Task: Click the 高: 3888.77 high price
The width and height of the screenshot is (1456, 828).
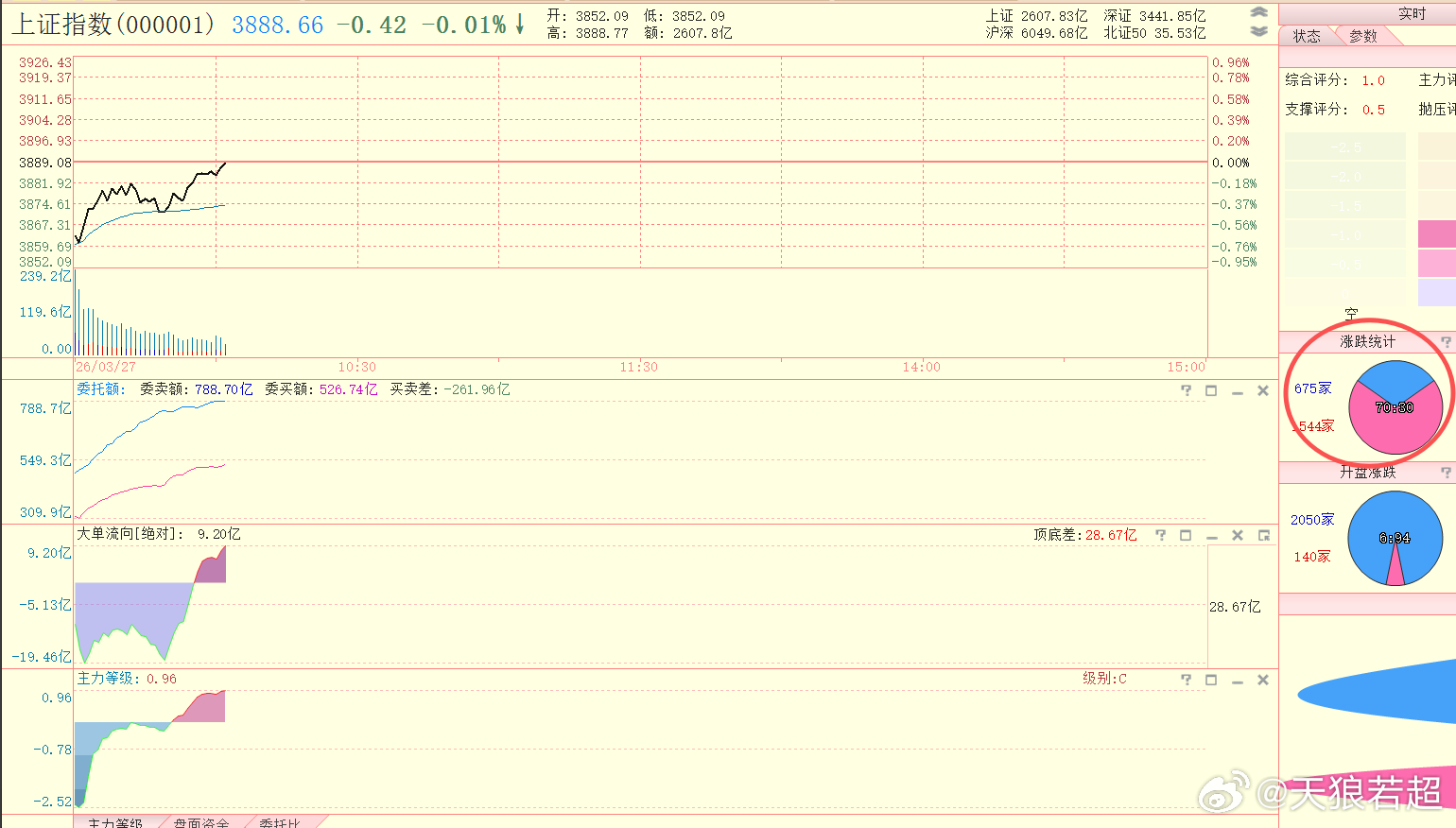Action: 587,33
